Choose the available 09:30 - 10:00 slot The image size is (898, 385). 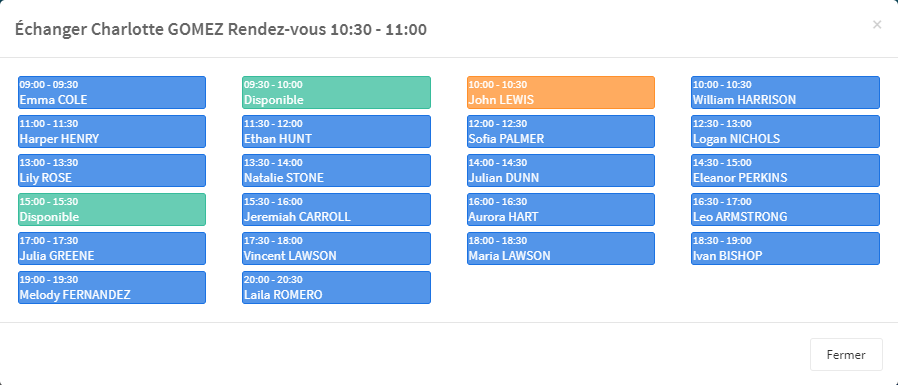(336, 92)
